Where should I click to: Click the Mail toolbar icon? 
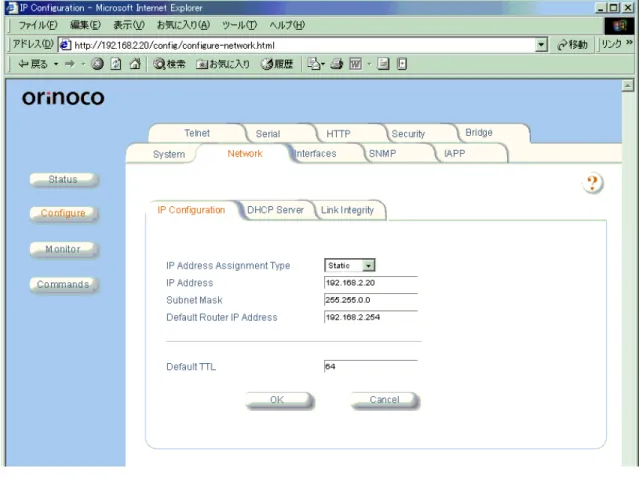pos(313,64)
